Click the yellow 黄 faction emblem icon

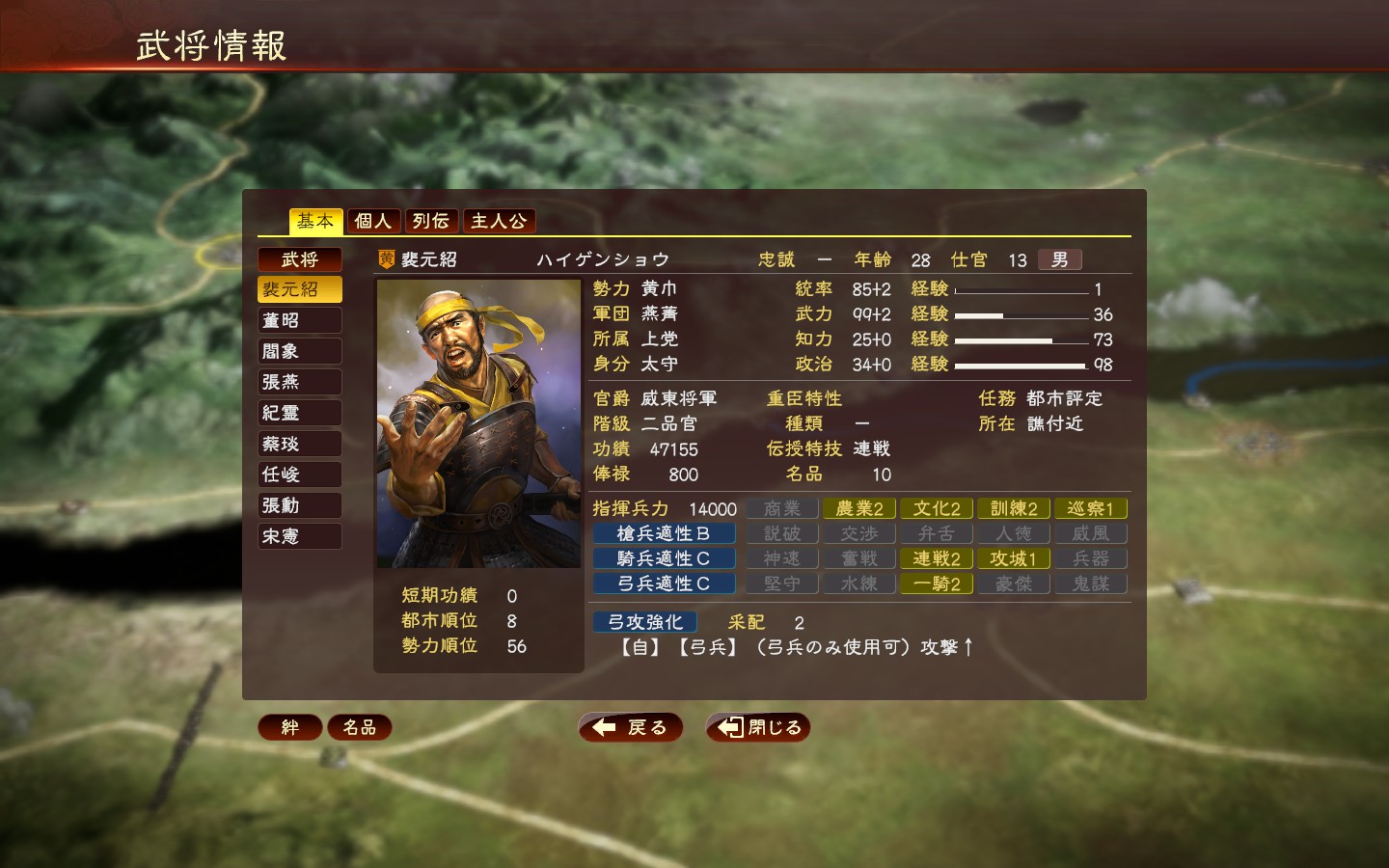coord(386,258)
